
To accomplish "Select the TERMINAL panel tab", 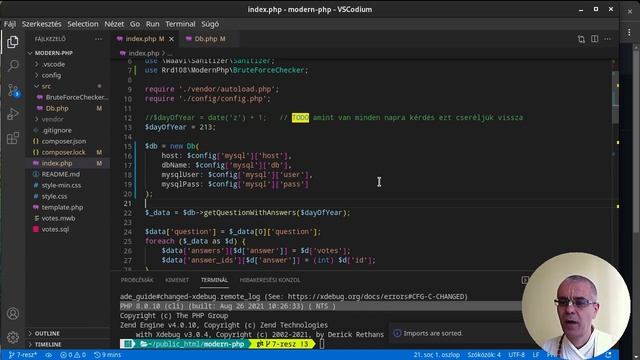I will point(214,280).
